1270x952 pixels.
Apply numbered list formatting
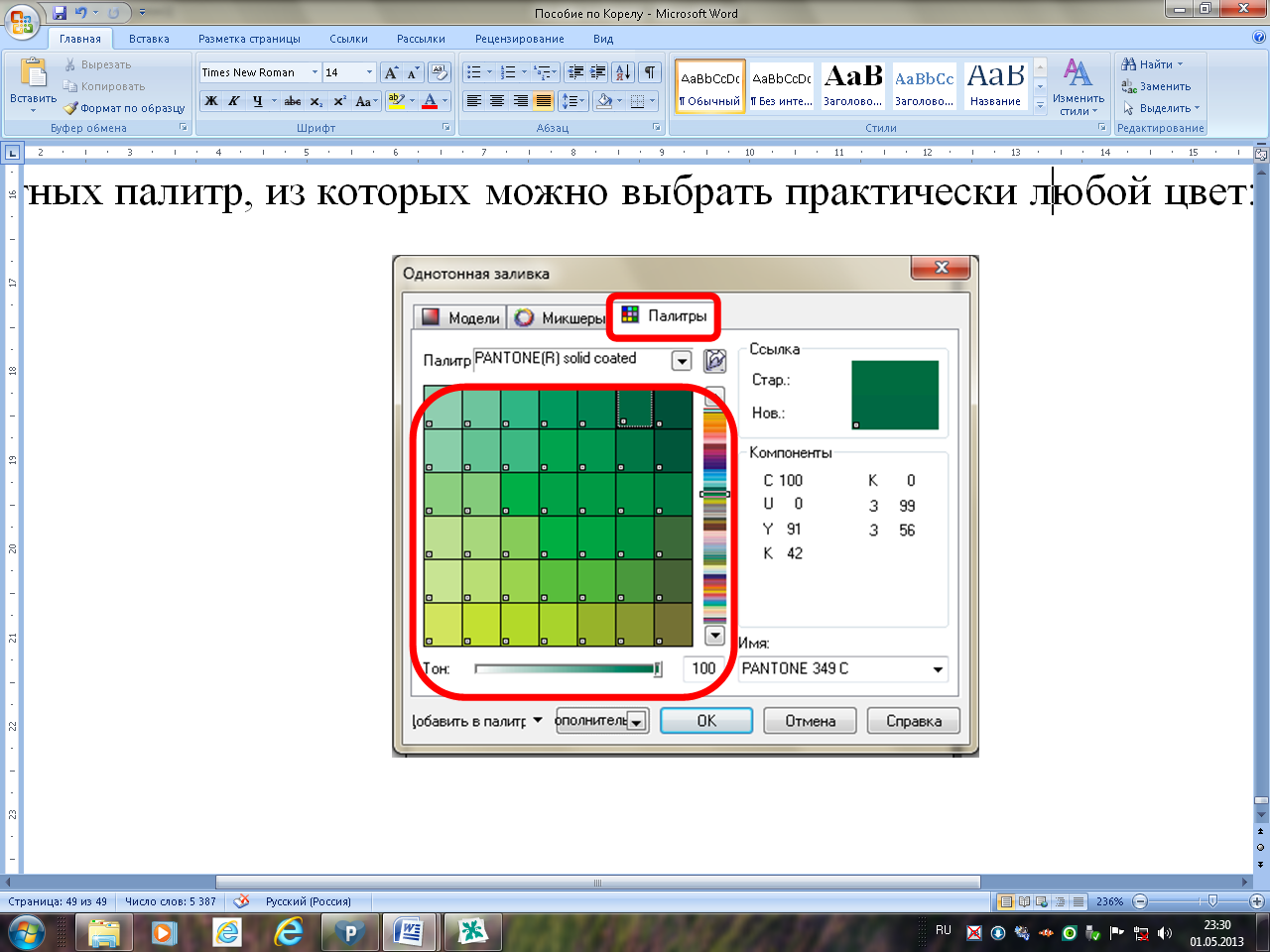point(508,72)
